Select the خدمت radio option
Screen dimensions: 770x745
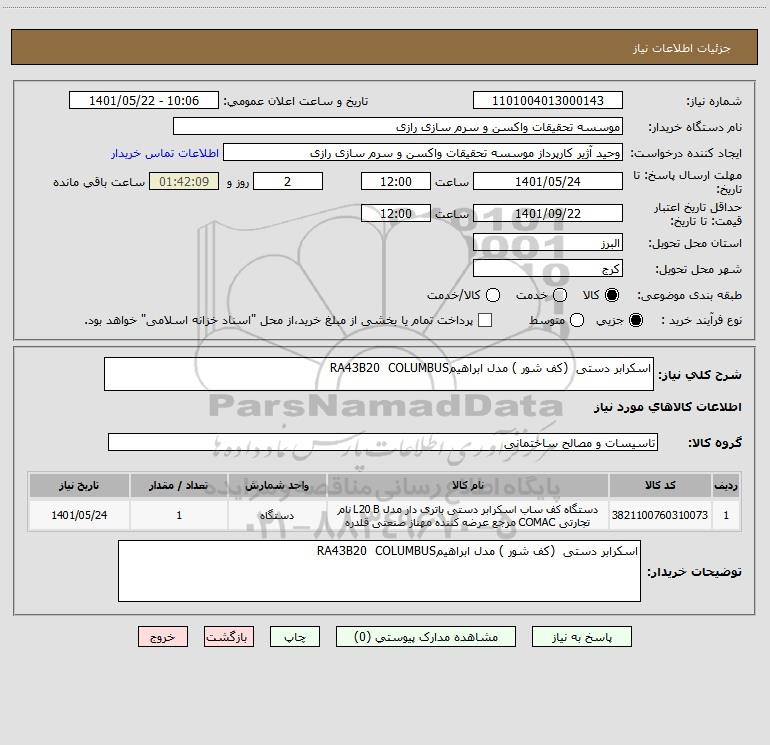tap(560, 295)
